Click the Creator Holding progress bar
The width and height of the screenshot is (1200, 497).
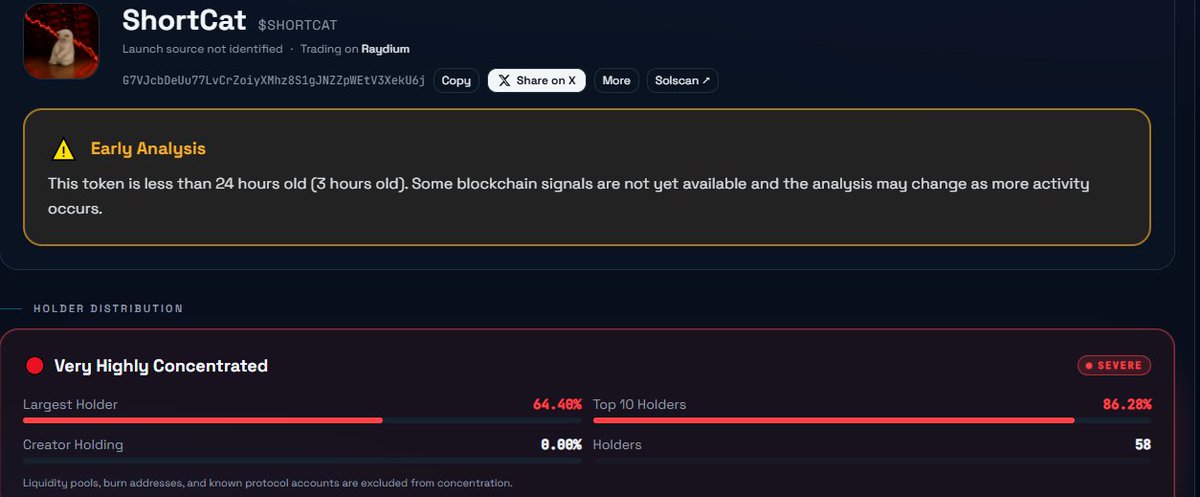(302, 460)
